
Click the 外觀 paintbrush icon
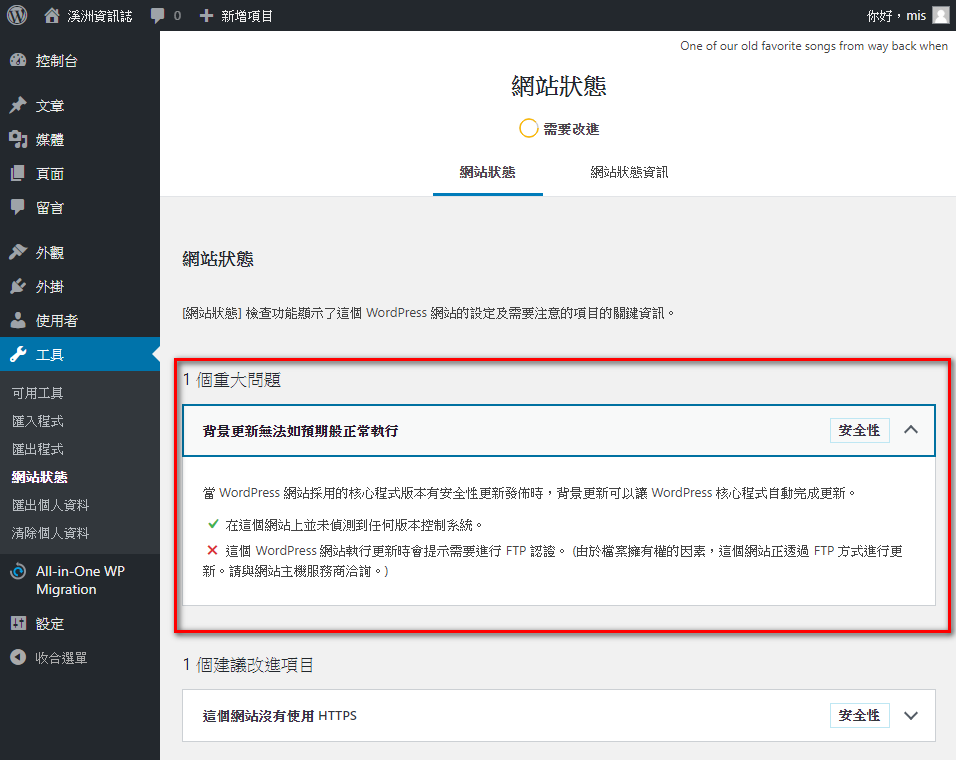[x=18, y=252]
